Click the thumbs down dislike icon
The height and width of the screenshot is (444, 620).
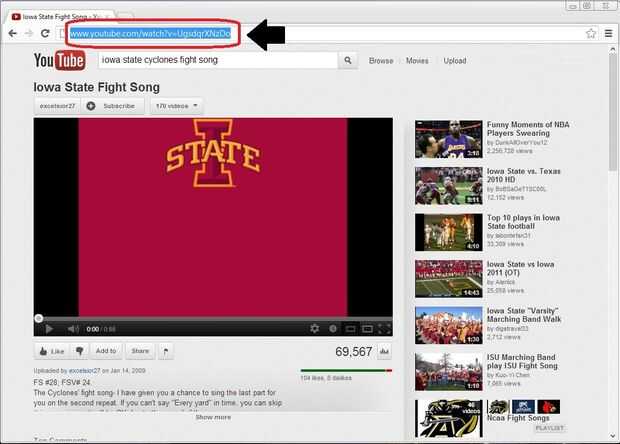[x=79, y=351]
